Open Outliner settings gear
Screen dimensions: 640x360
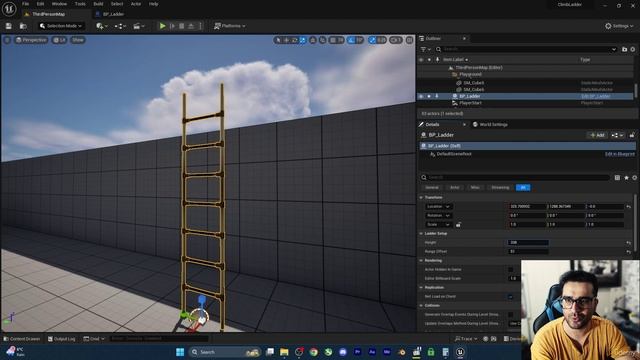point(633,49)
